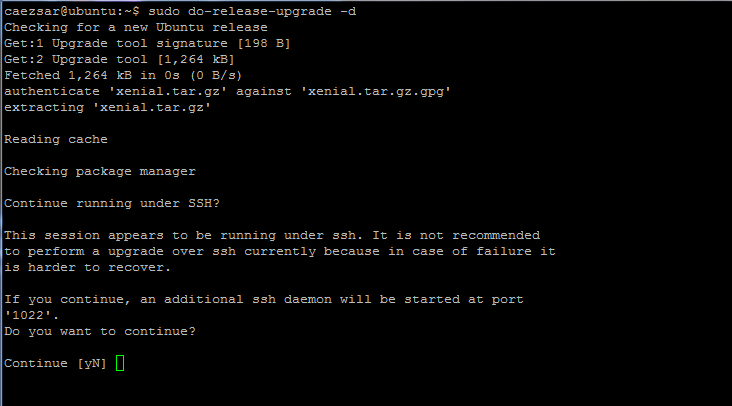
Task: Click the word 'authenticate' in the output
Action: click(x=52, y=91)
